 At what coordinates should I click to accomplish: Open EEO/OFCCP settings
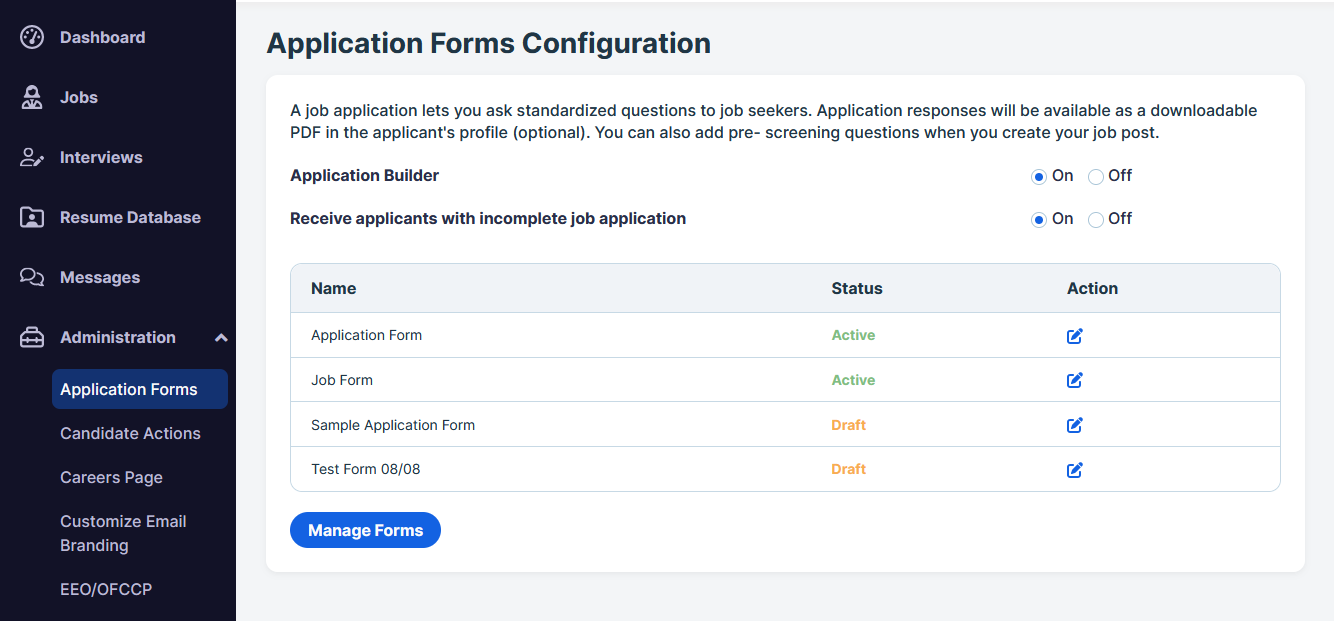click(x=106, y=589)
